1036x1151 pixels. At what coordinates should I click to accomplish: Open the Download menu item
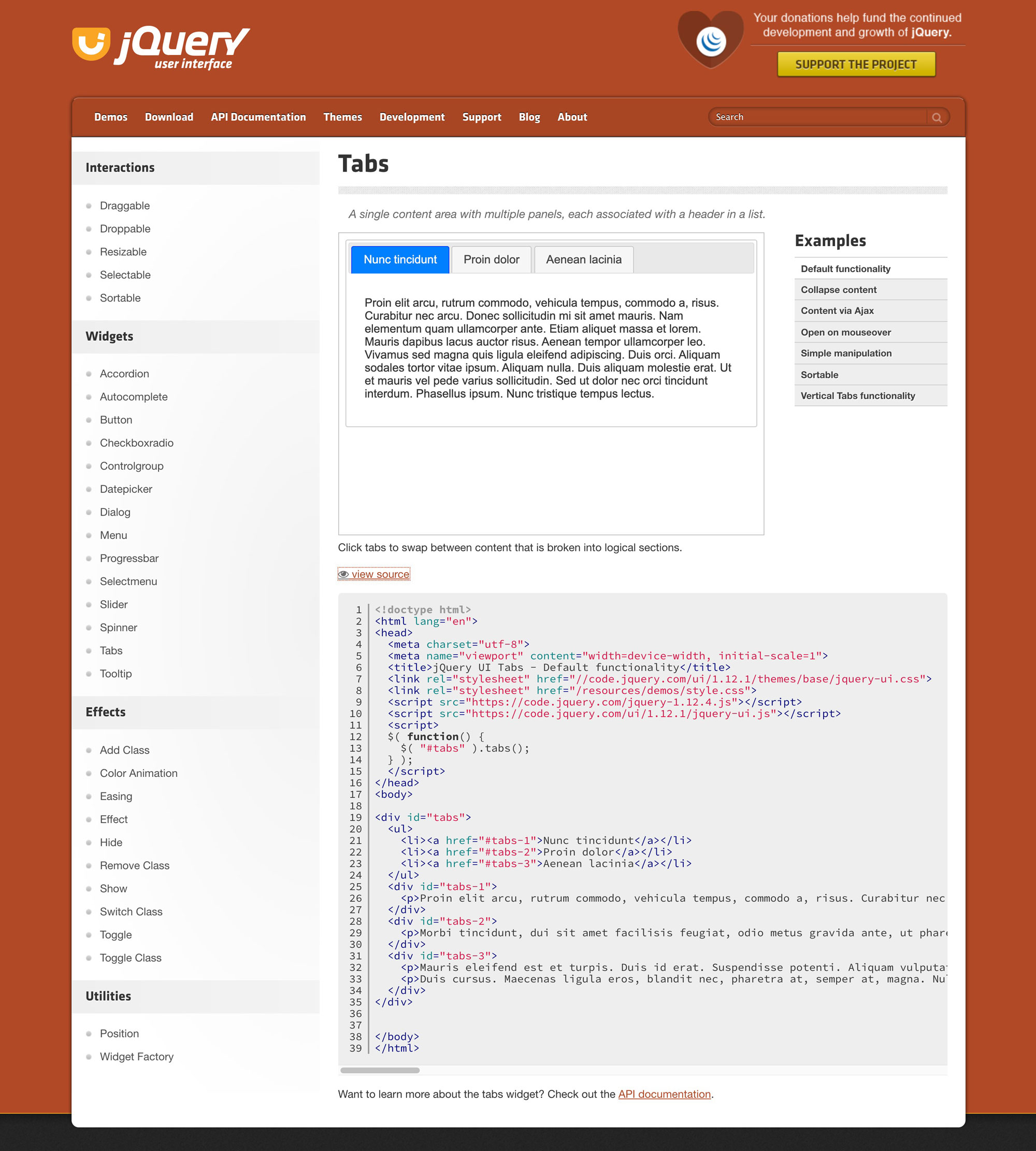169,117
